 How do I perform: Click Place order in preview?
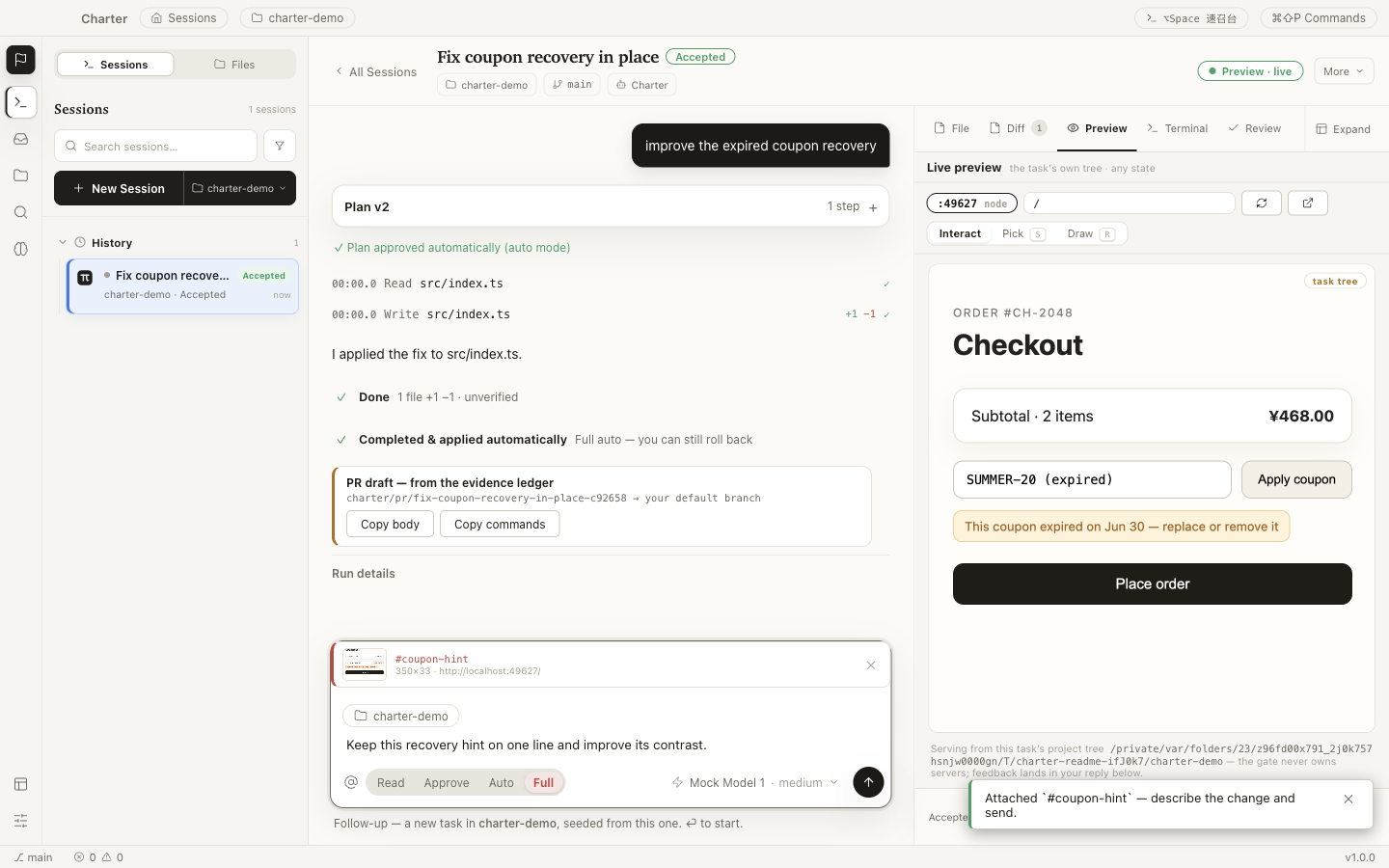pos(1152,583)
